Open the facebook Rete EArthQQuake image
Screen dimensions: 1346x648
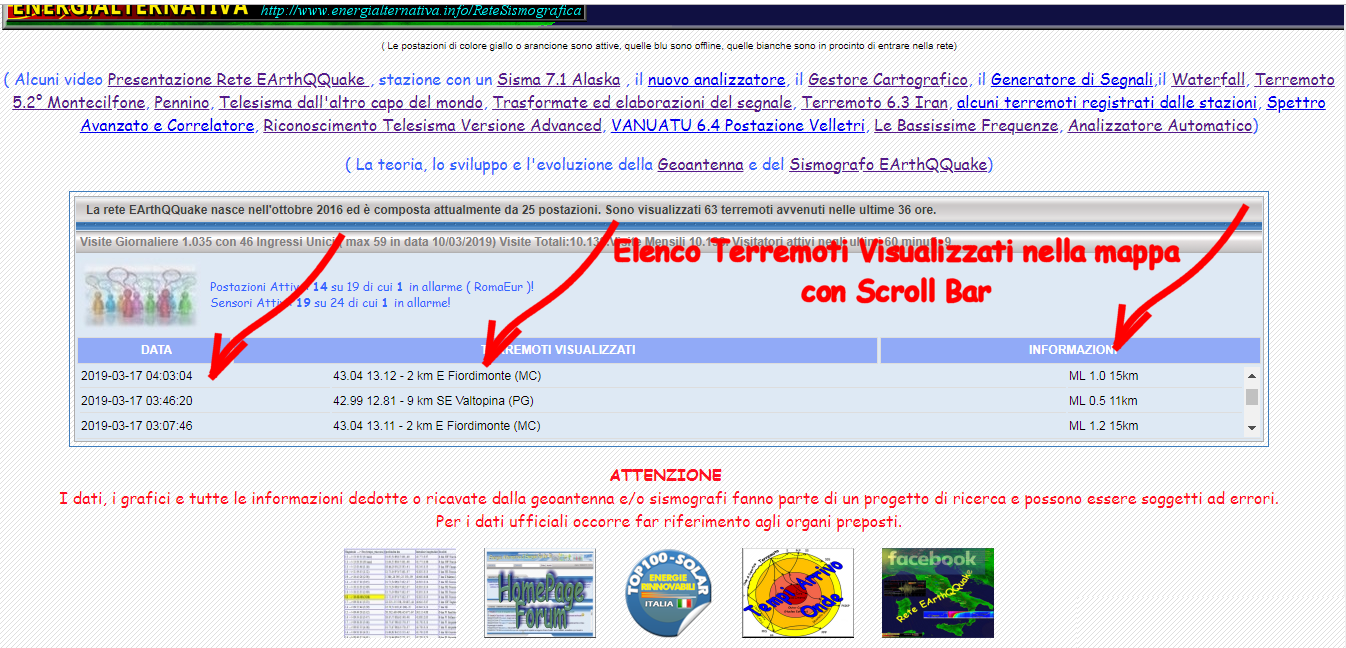tap(938, 593)
